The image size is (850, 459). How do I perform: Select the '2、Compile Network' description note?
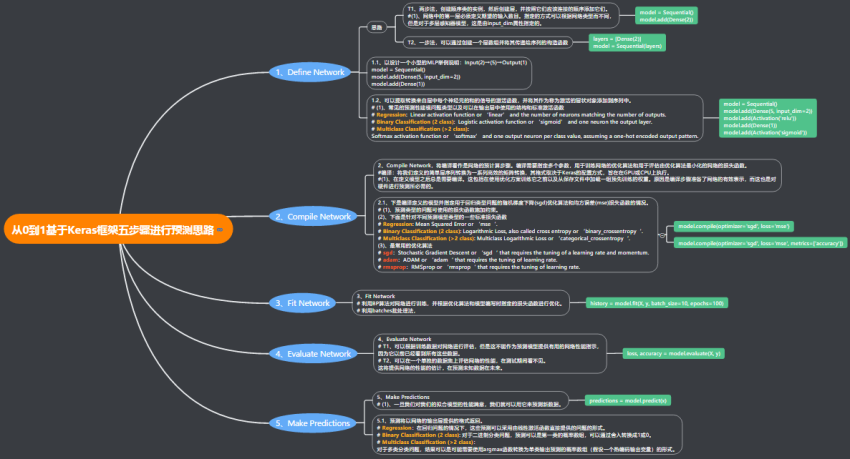tap(577, 176)
